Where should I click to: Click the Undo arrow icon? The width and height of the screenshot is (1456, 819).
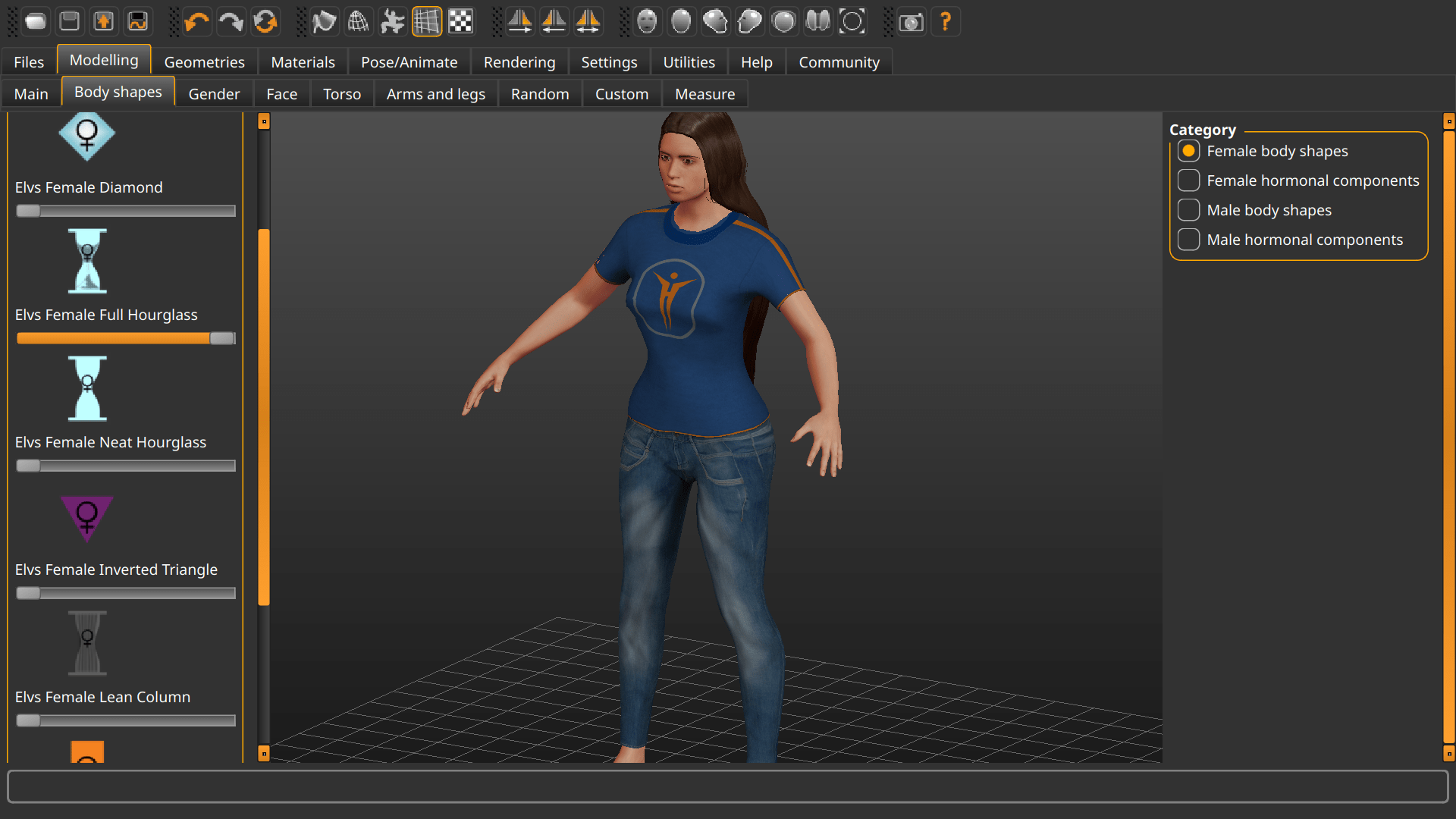click(197, 22)
